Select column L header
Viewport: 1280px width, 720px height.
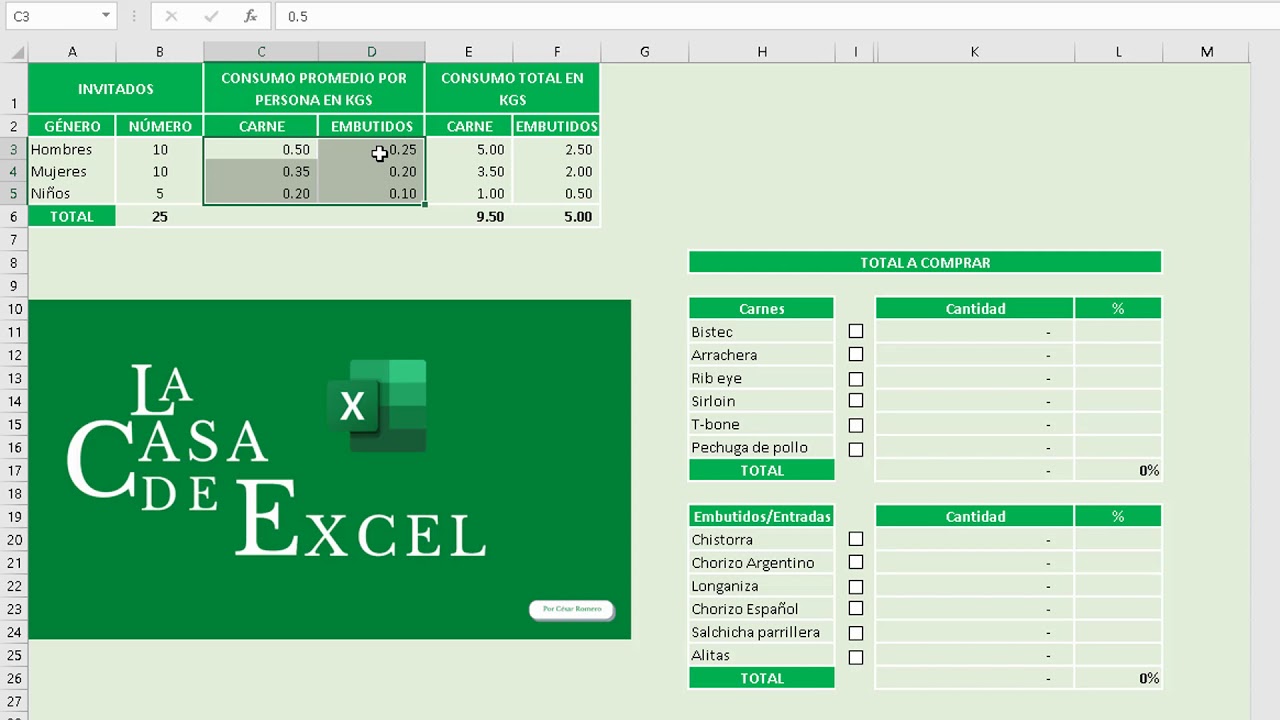coord(1118,52)
